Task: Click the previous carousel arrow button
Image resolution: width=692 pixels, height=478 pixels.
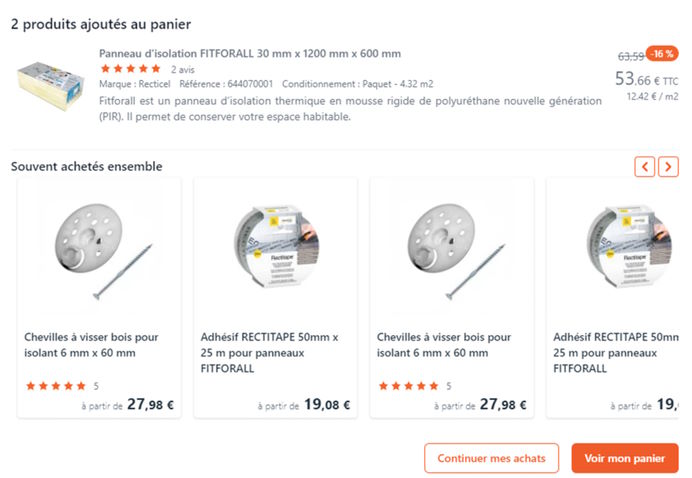Action: click(x=645, y=167)
